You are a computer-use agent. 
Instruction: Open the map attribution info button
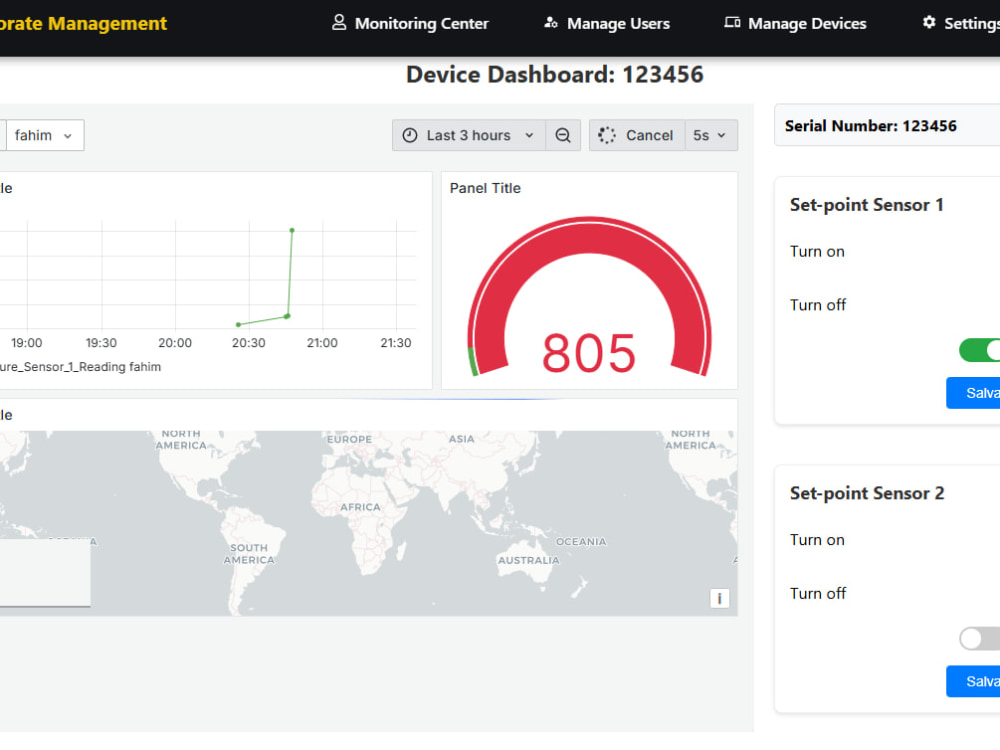coord(719,598)
